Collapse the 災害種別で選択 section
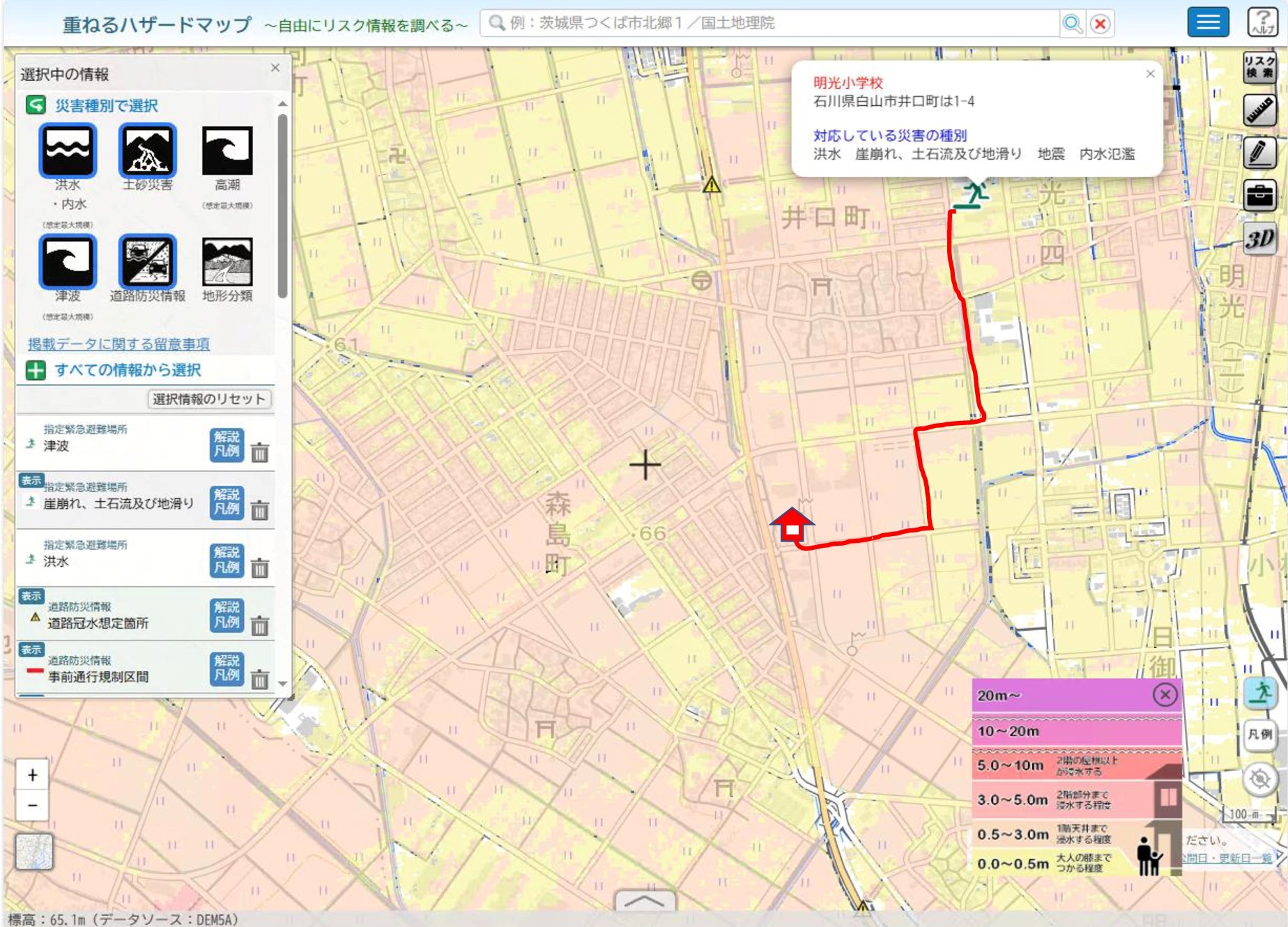Image resolution: width=1288 pixels, height=927 pixels. click(x=36, y=105)
